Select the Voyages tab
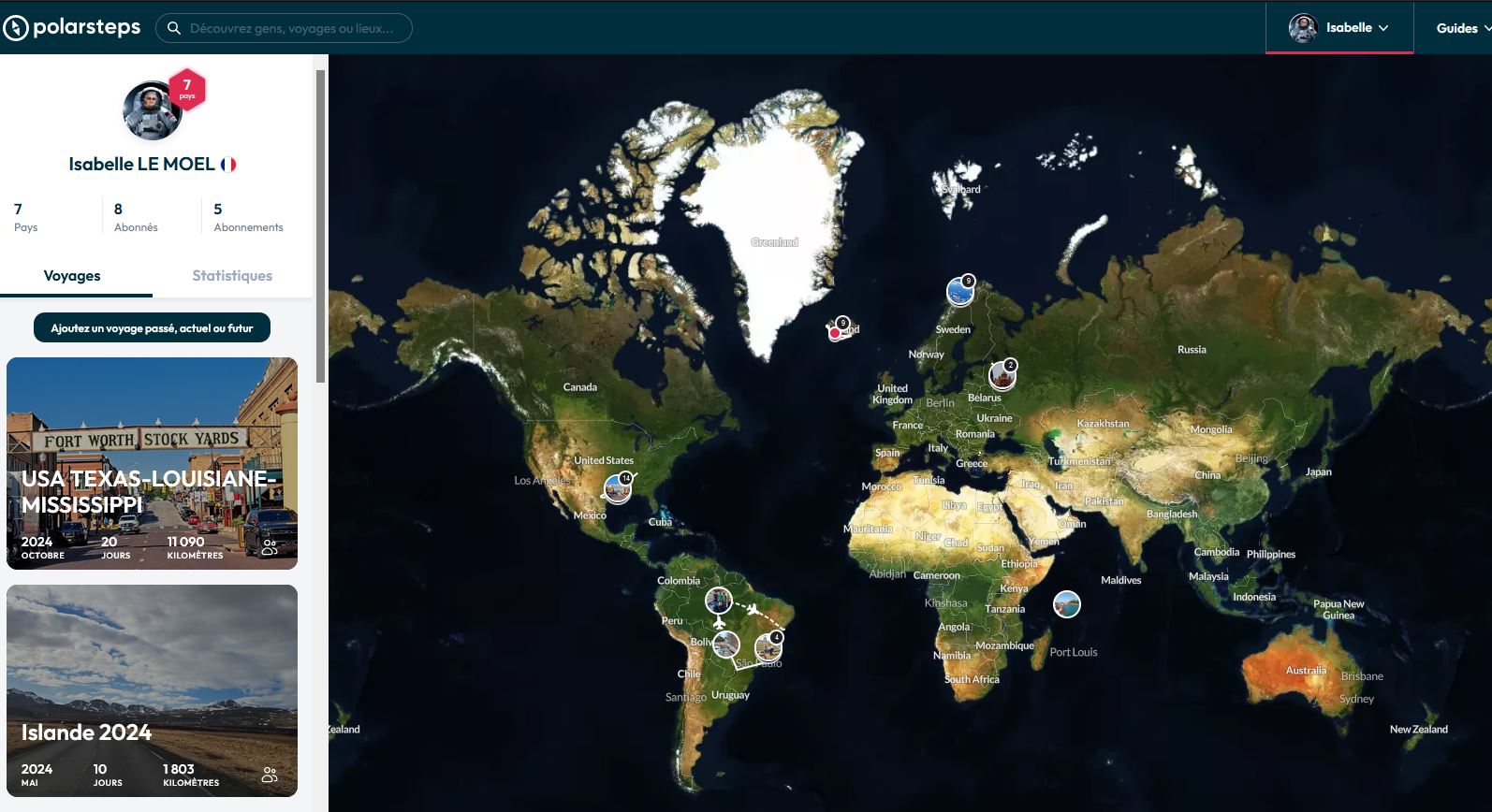1492x812 pixels. [x=72, y=276]
